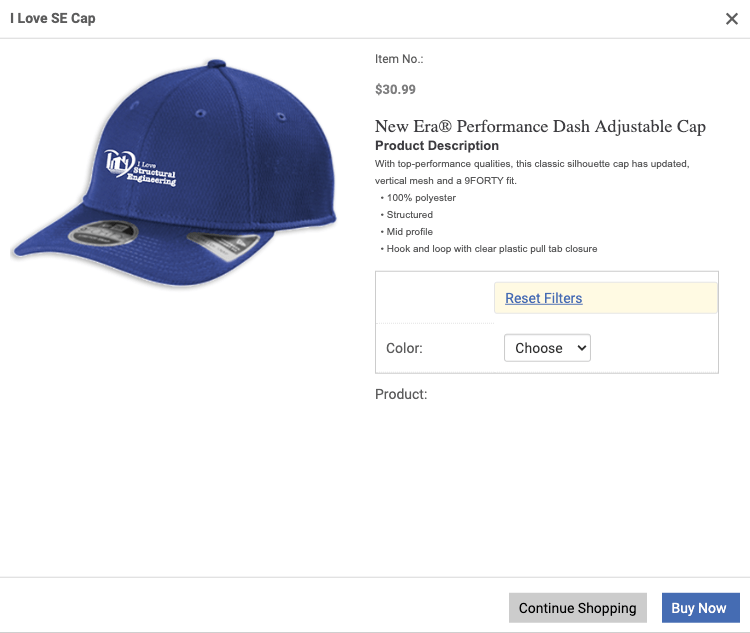
Task: Select the "Structured" bullet text
Action: tap(410, 215)
